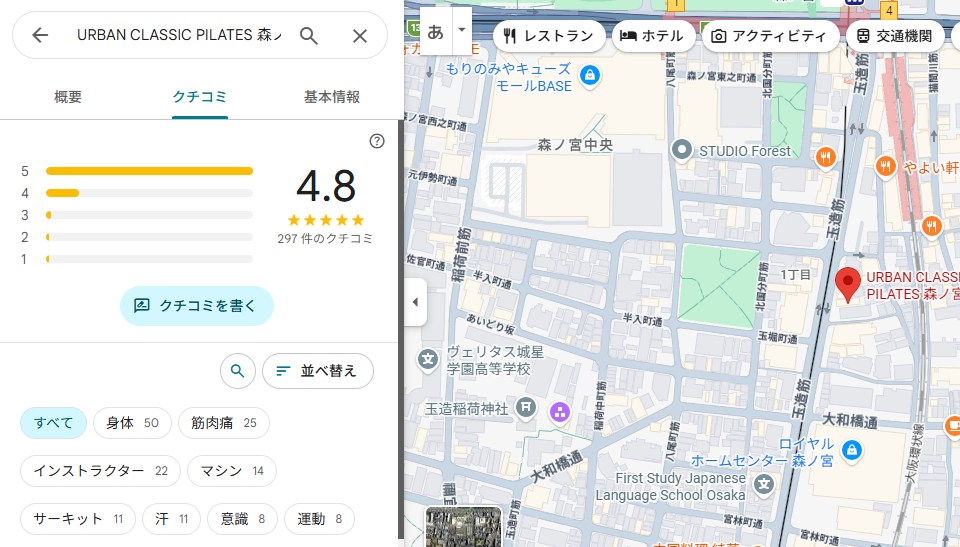The width and height of the screenshot is (960, 547).
Task: Select the すべて review filter chip
Action: click(x=54, y=423)
